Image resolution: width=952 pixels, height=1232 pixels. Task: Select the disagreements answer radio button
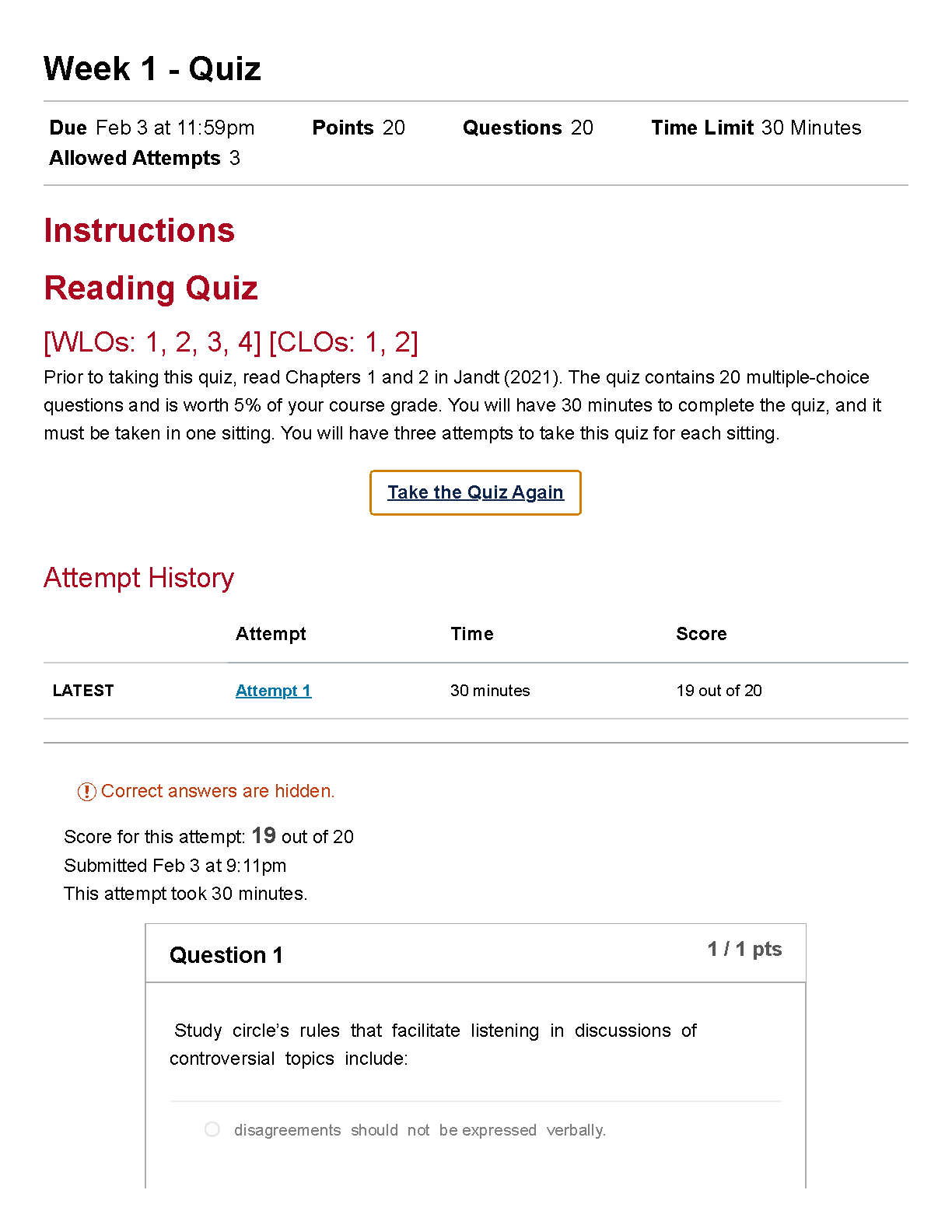212,1129
